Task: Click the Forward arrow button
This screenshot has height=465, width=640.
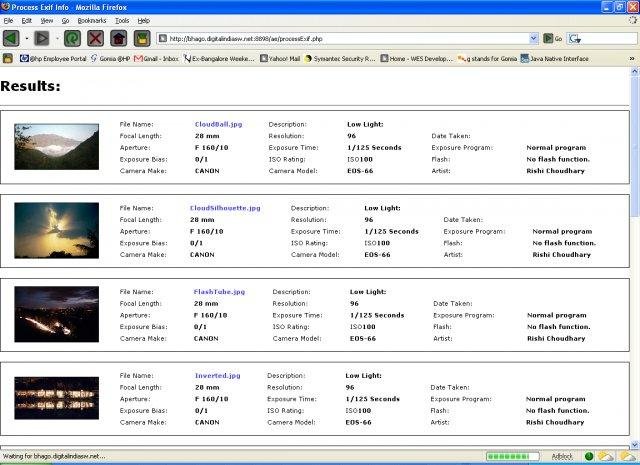Action: pos(42,39)
